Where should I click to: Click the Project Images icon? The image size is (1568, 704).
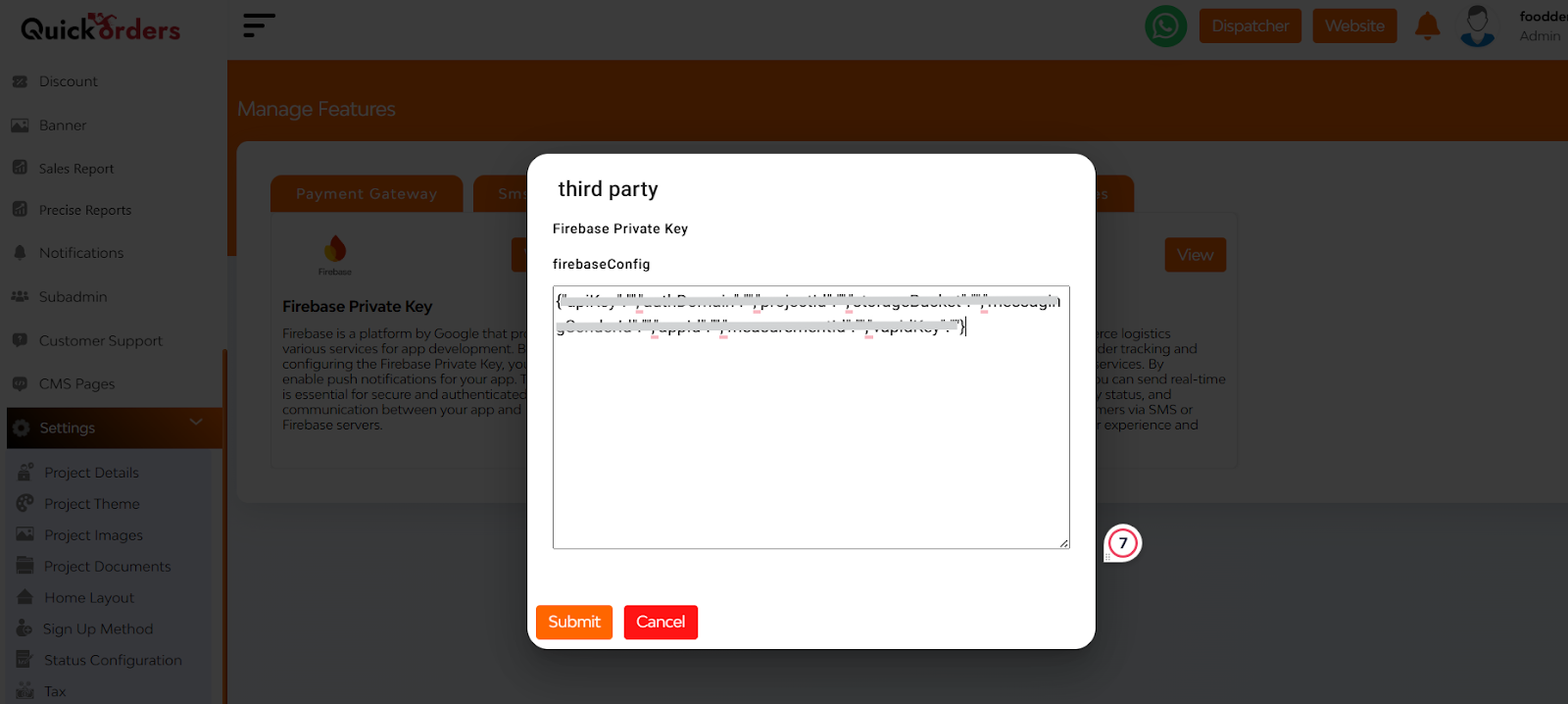pos(25,534)
